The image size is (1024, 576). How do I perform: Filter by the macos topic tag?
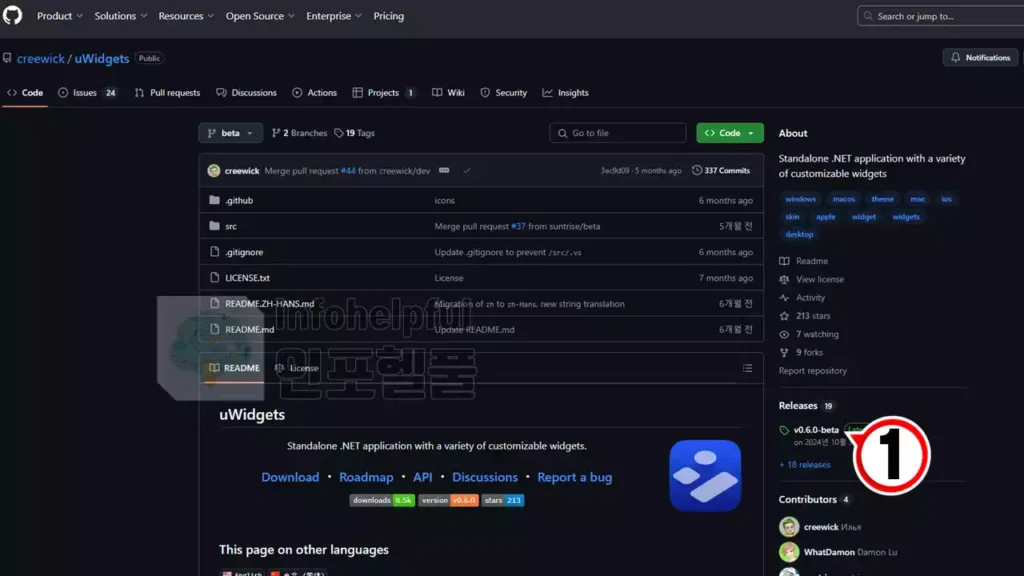(844, 199)
